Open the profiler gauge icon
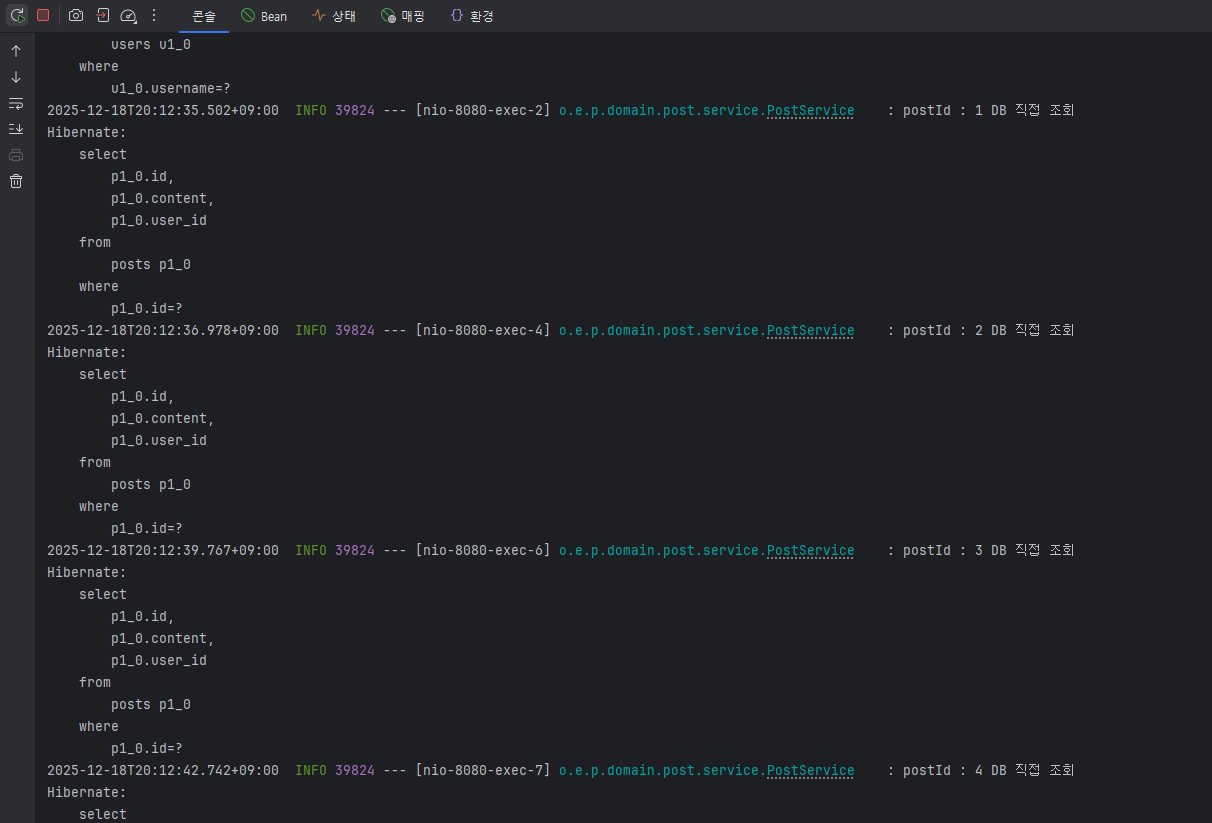The image size is (1212, 823). pos(128,16)
